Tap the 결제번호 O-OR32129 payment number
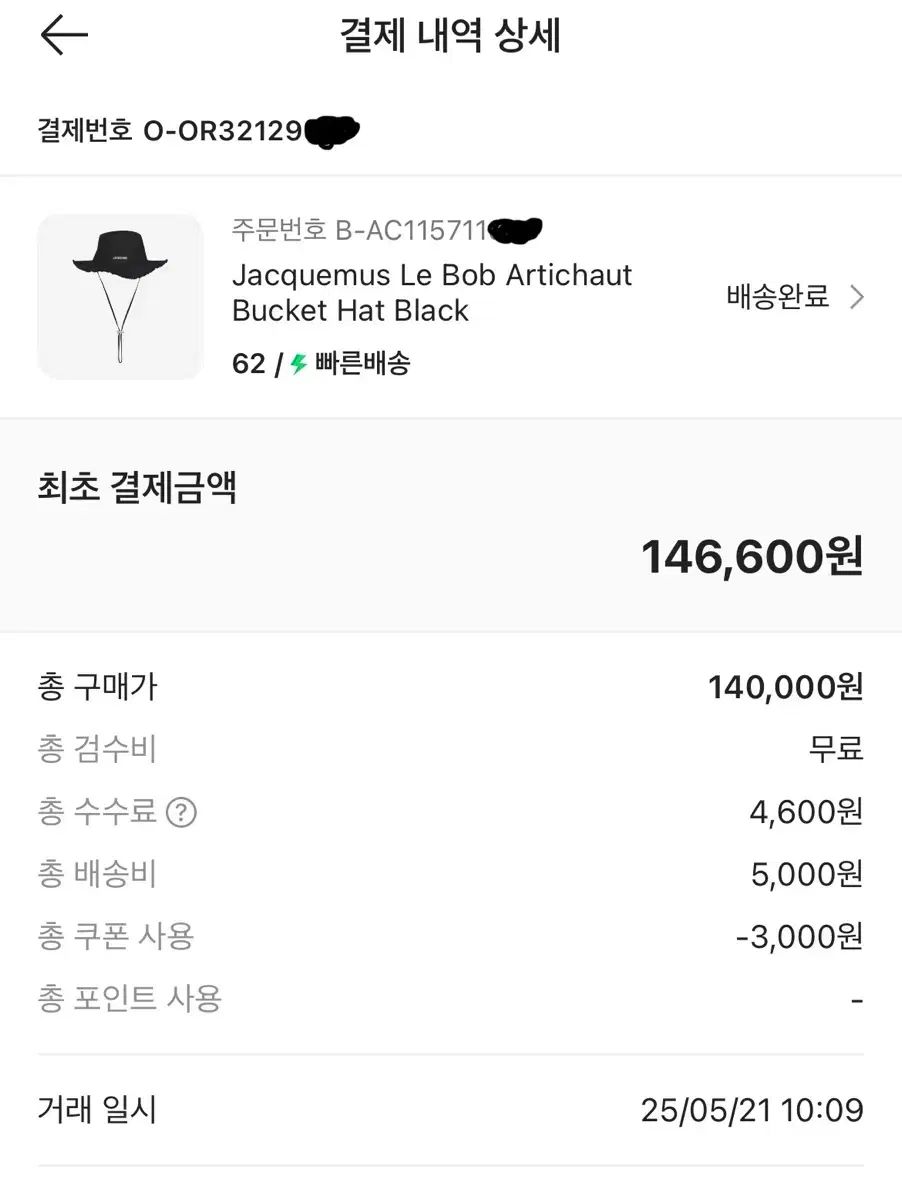Screen dimensions: 902x1200 (198, 130)
